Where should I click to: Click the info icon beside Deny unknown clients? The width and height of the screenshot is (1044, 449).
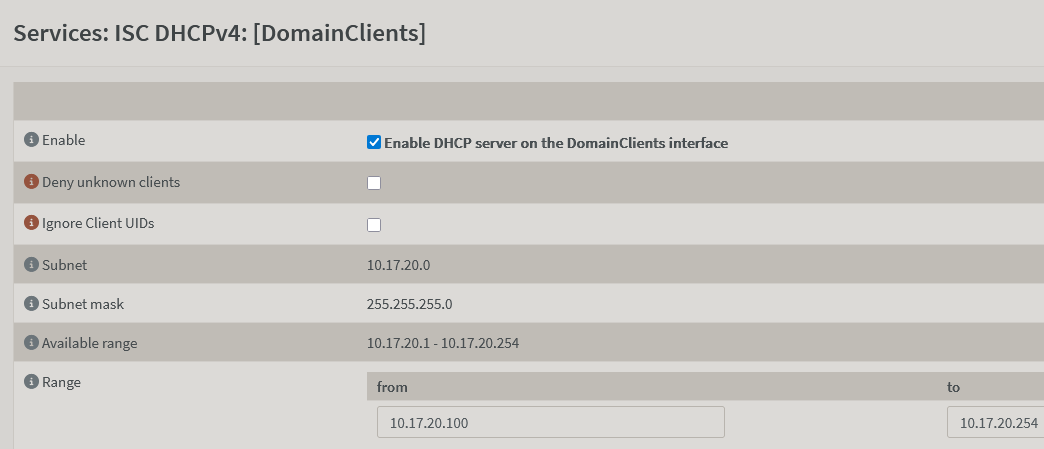point(31,182)
